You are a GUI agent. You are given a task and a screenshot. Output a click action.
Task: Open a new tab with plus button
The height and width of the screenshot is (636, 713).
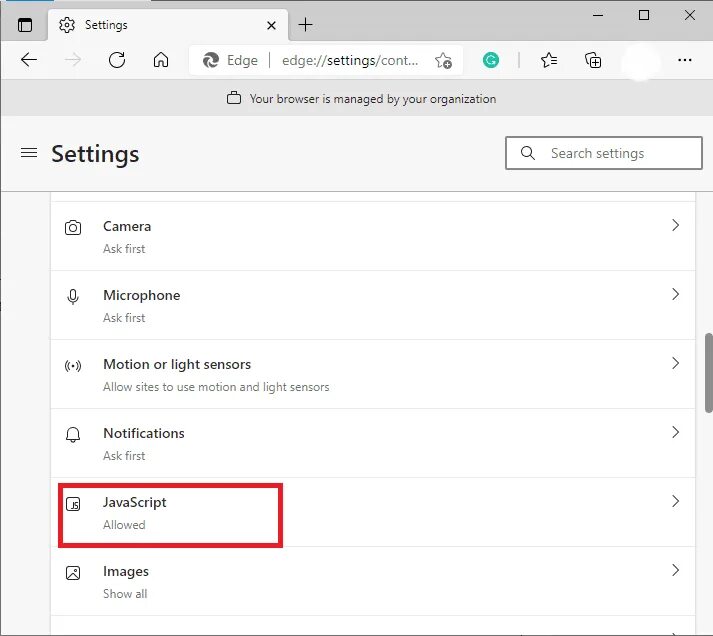306,25
